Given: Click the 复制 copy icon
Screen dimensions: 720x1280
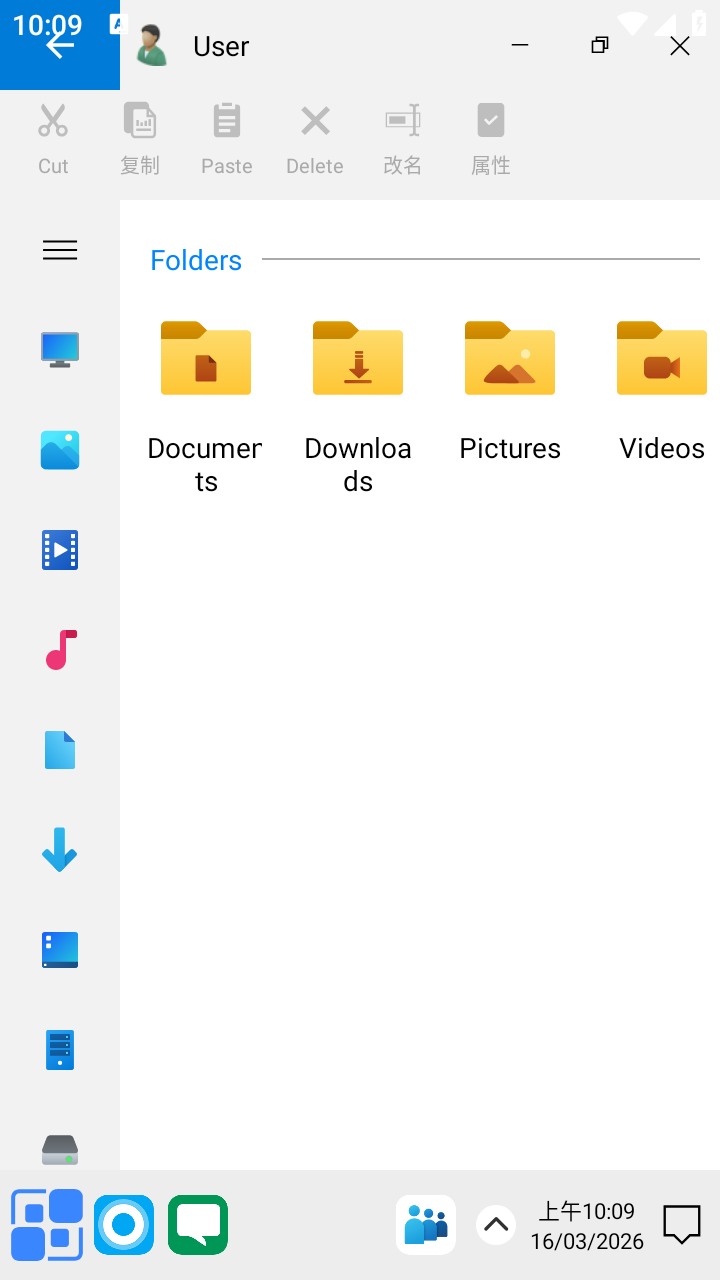Looking at the screenshot, I should click(x=140, y=121).
